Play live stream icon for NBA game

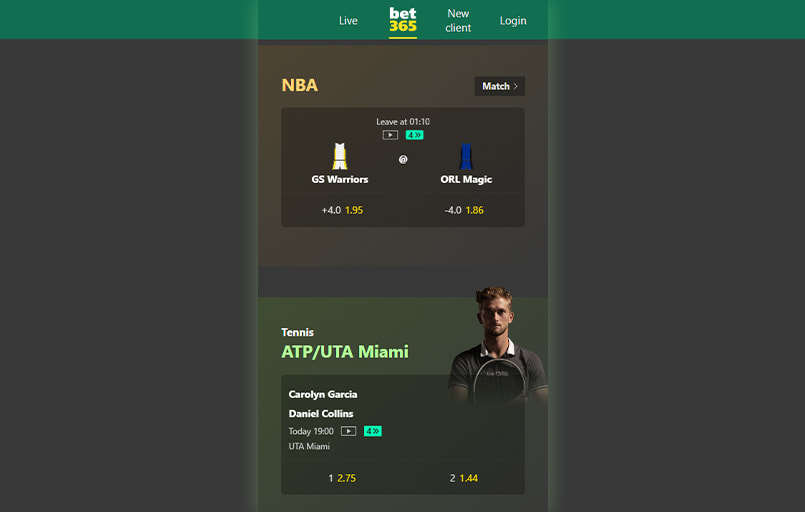[390, 135]
